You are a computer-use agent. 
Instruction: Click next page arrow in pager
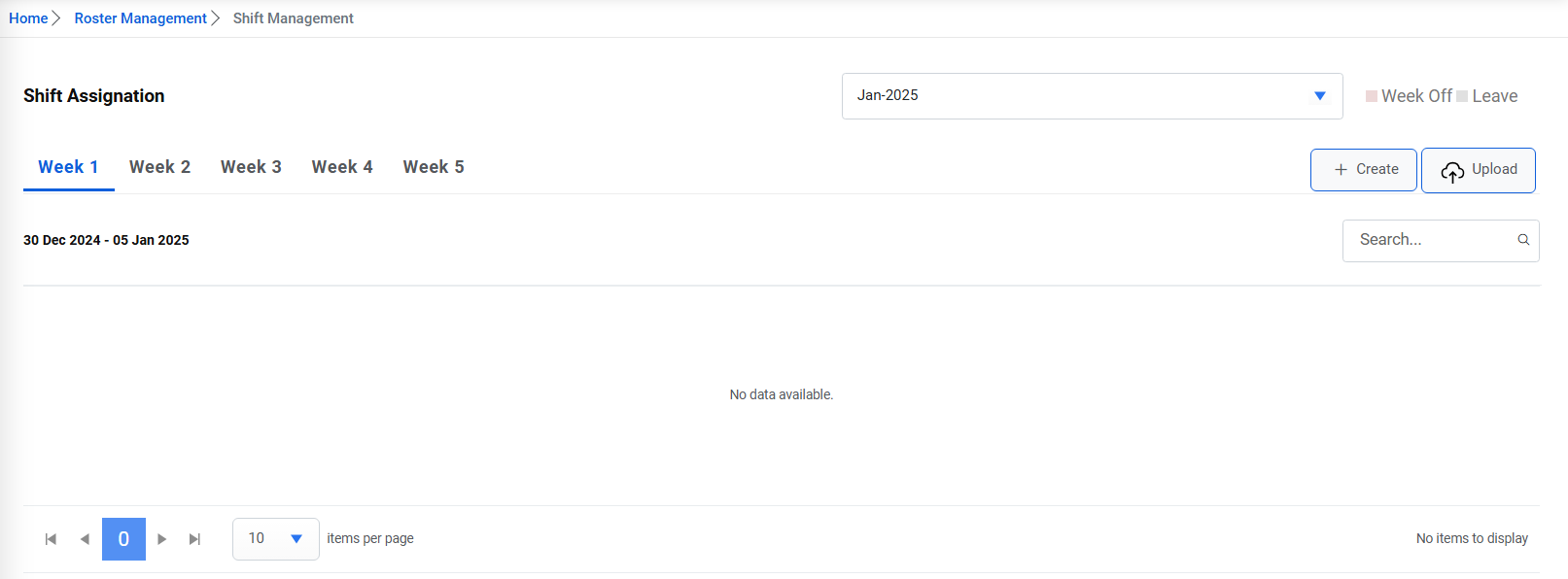162,539
